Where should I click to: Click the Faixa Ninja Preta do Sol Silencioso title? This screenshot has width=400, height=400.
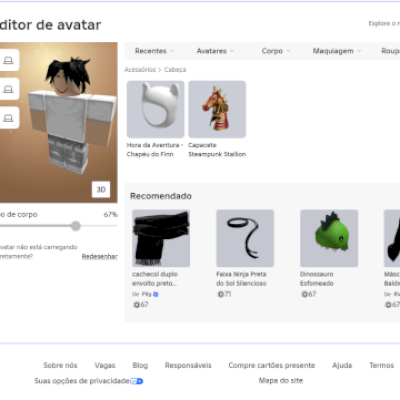(241, 279)
